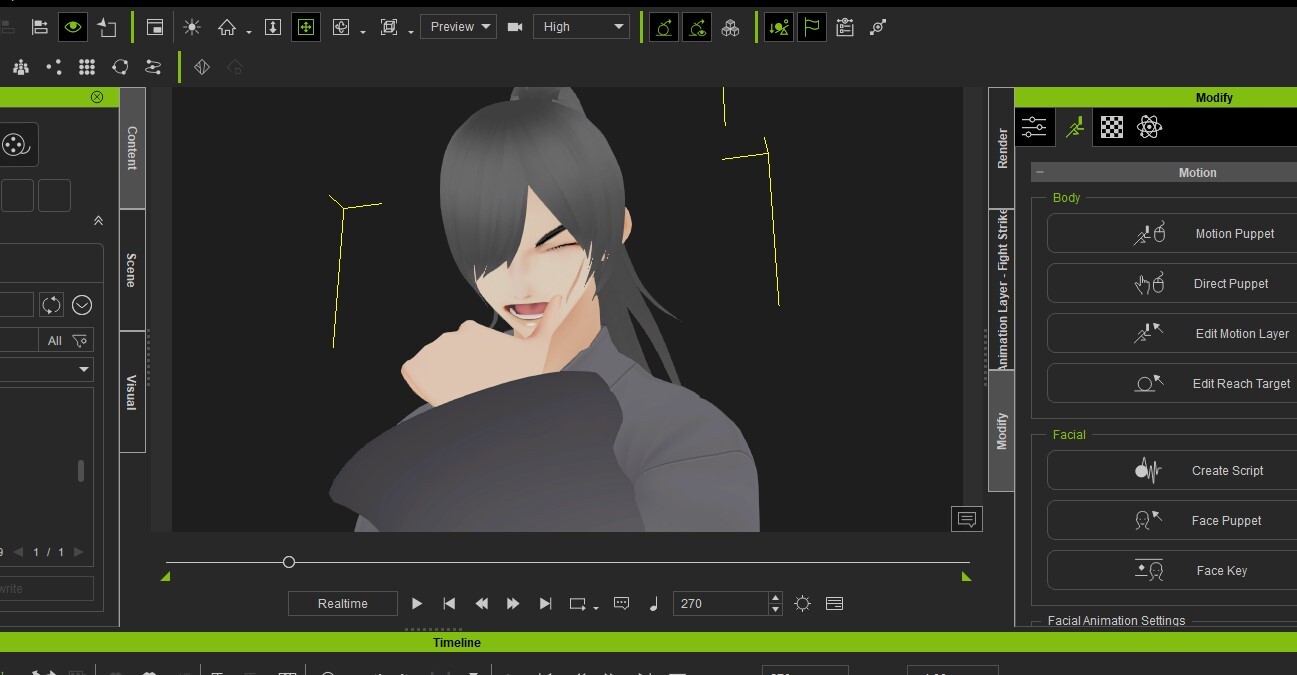Viewport: 1297px width, 675px height.
Task: Click the light (sun) icon in top toolbar
Action: coord(192,27)
